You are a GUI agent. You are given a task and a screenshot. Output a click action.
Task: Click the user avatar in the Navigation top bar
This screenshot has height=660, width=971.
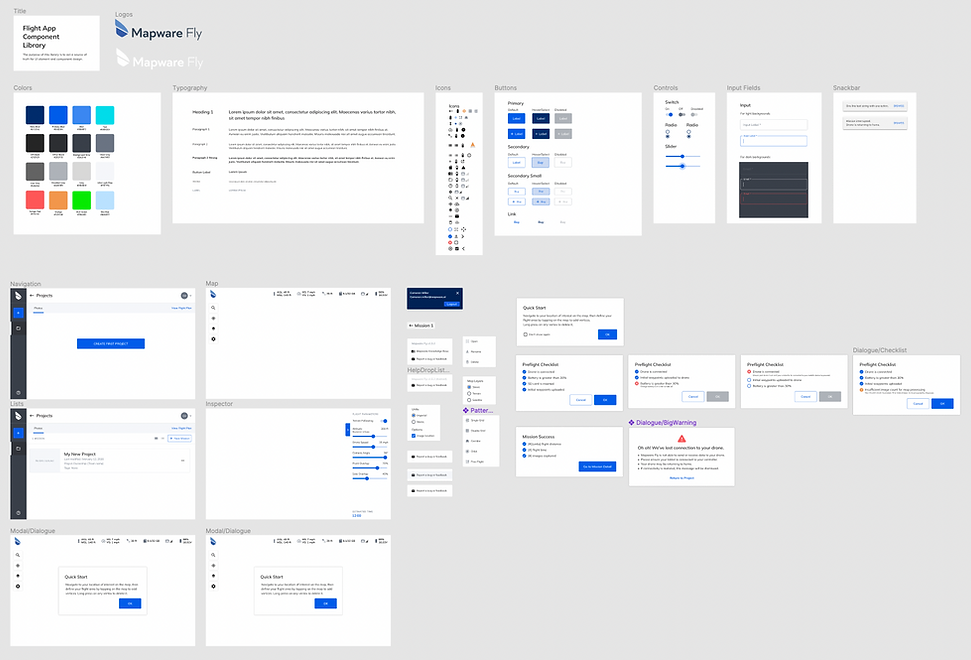click(183, 295)
